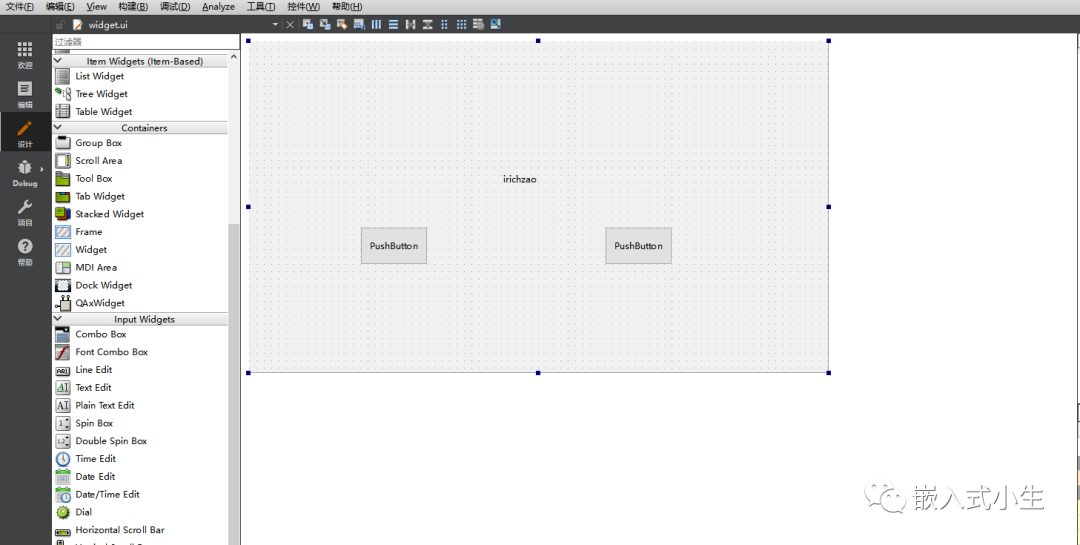Click the widget box vertical scrollbar thumb
1080x545 pixels.
coord(233,384)
